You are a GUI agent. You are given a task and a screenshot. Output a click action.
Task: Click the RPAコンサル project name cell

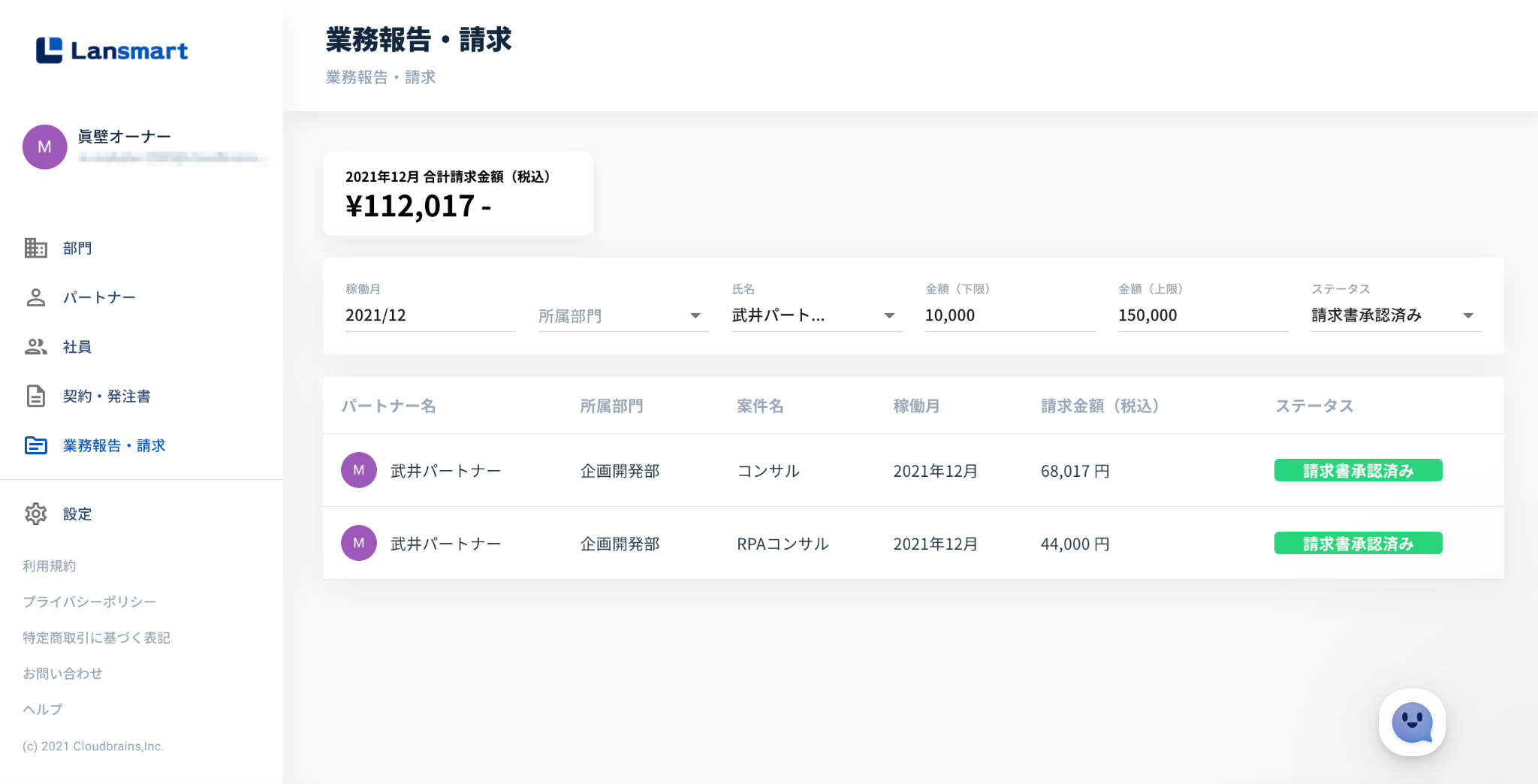[x=783, y=544]
